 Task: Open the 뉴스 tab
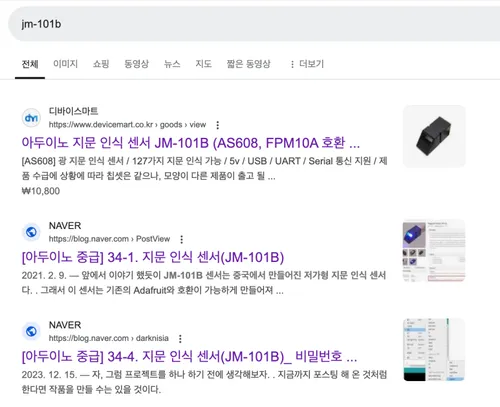coord(172,64)
